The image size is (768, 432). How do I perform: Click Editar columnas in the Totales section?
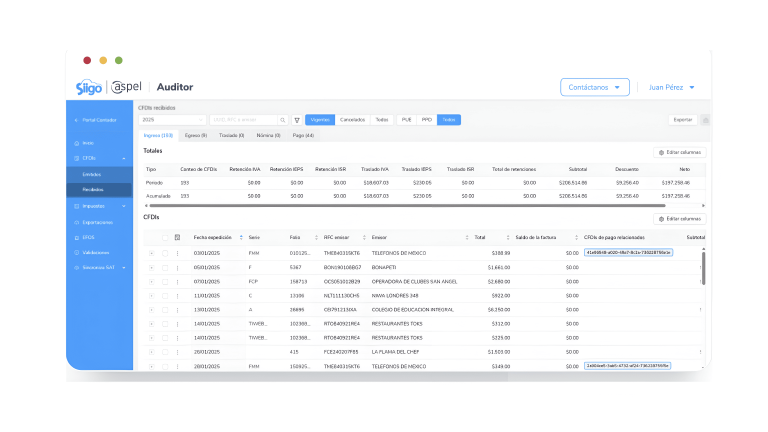point(680,152)
